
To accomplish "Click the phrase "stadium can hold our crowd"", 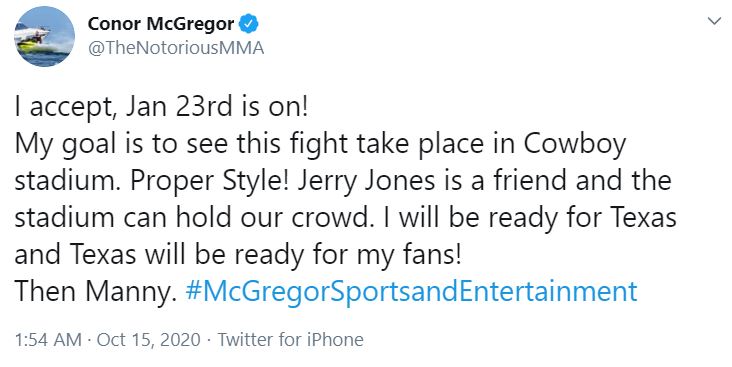I will (x=194, y=219).
